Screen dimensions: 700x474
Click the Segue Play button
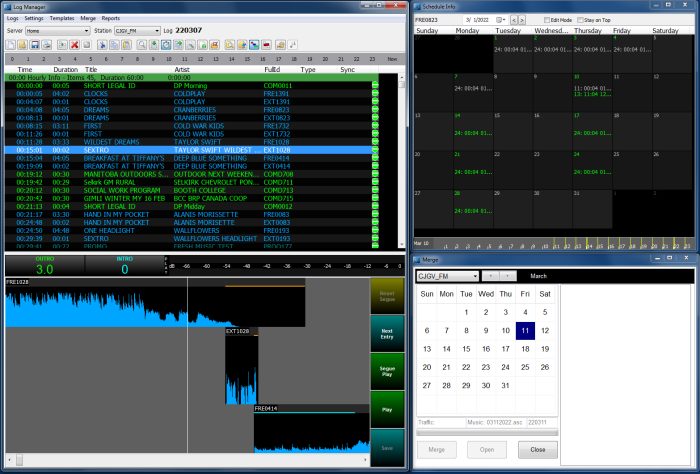pos(387,371)
